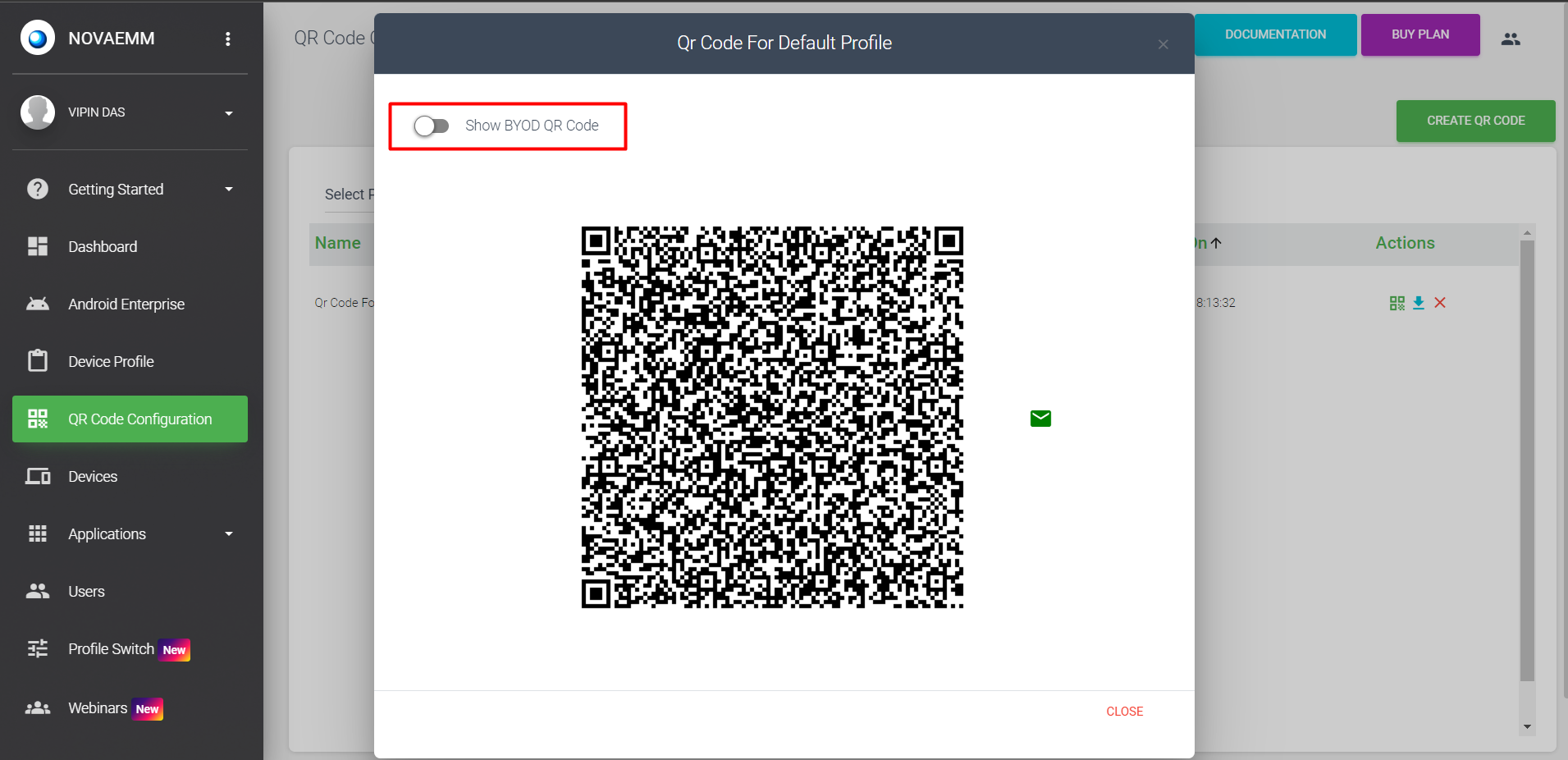Viewport: 1568px width, 760px height.
Task: Click the CREATE QR CODE button
Action: [1475, 121]
